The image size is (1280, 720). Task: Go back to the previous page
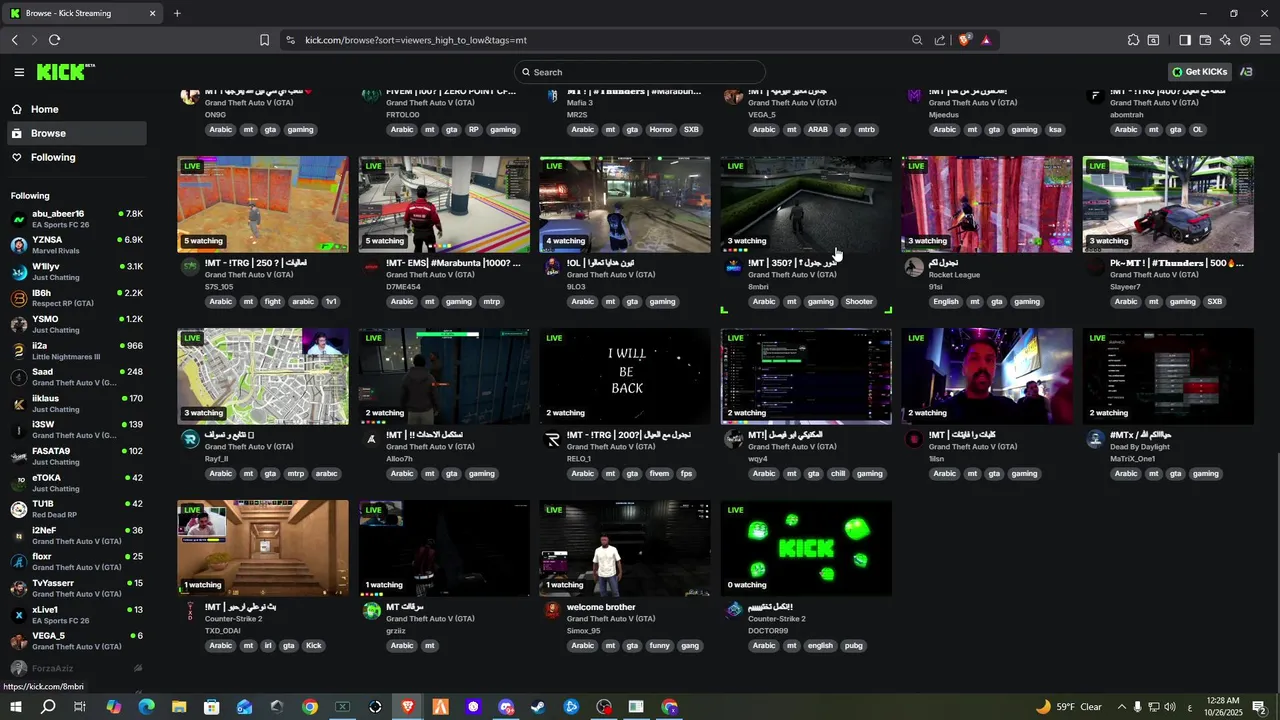coord(14,40)
